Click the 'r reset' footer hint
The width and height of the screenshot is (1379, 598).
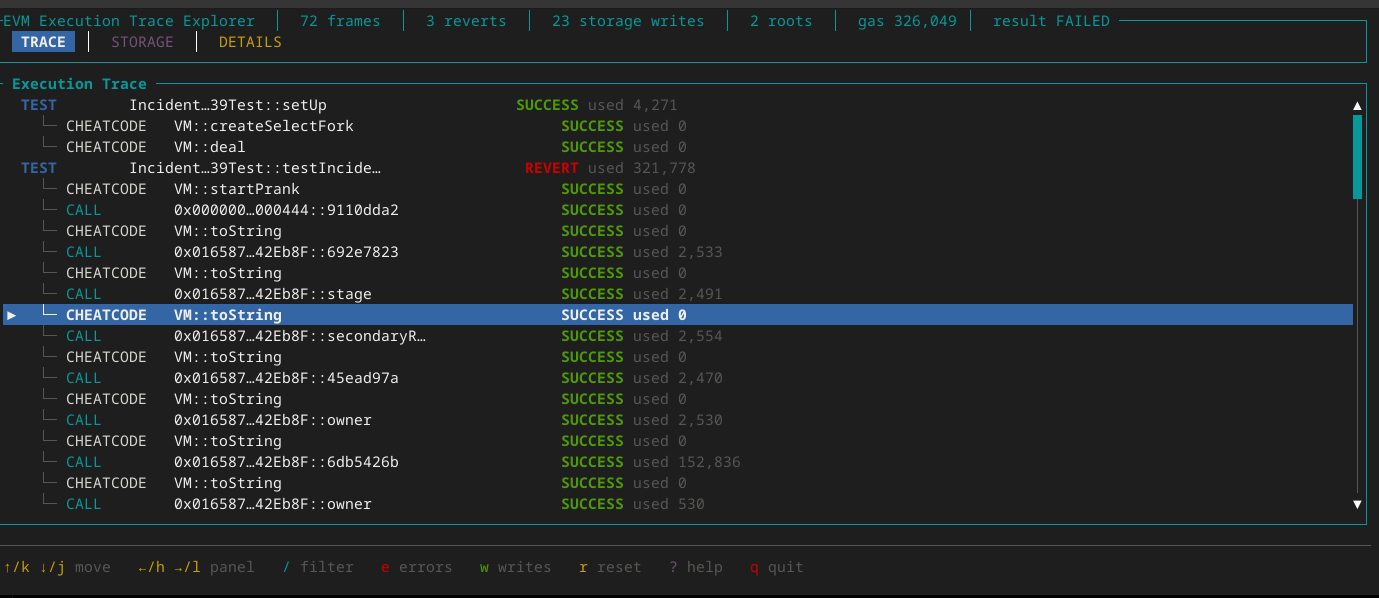[610, 567]
